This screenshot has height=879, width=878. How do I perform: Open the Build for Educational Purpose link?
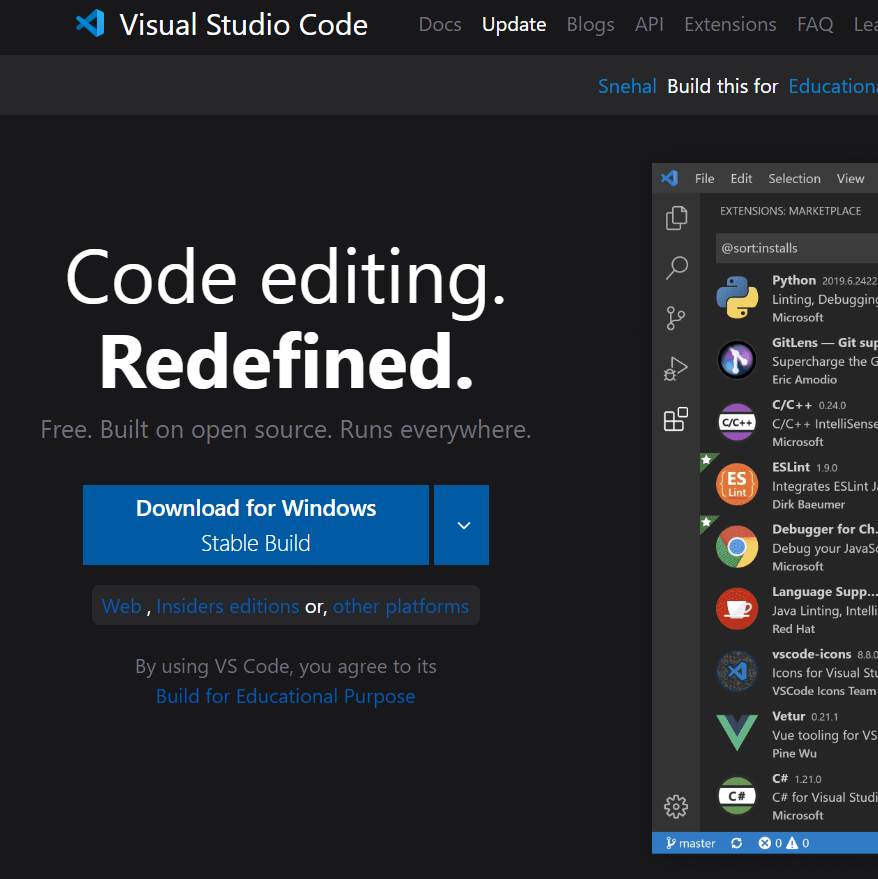pyautogui.click(x=285, y=696)
